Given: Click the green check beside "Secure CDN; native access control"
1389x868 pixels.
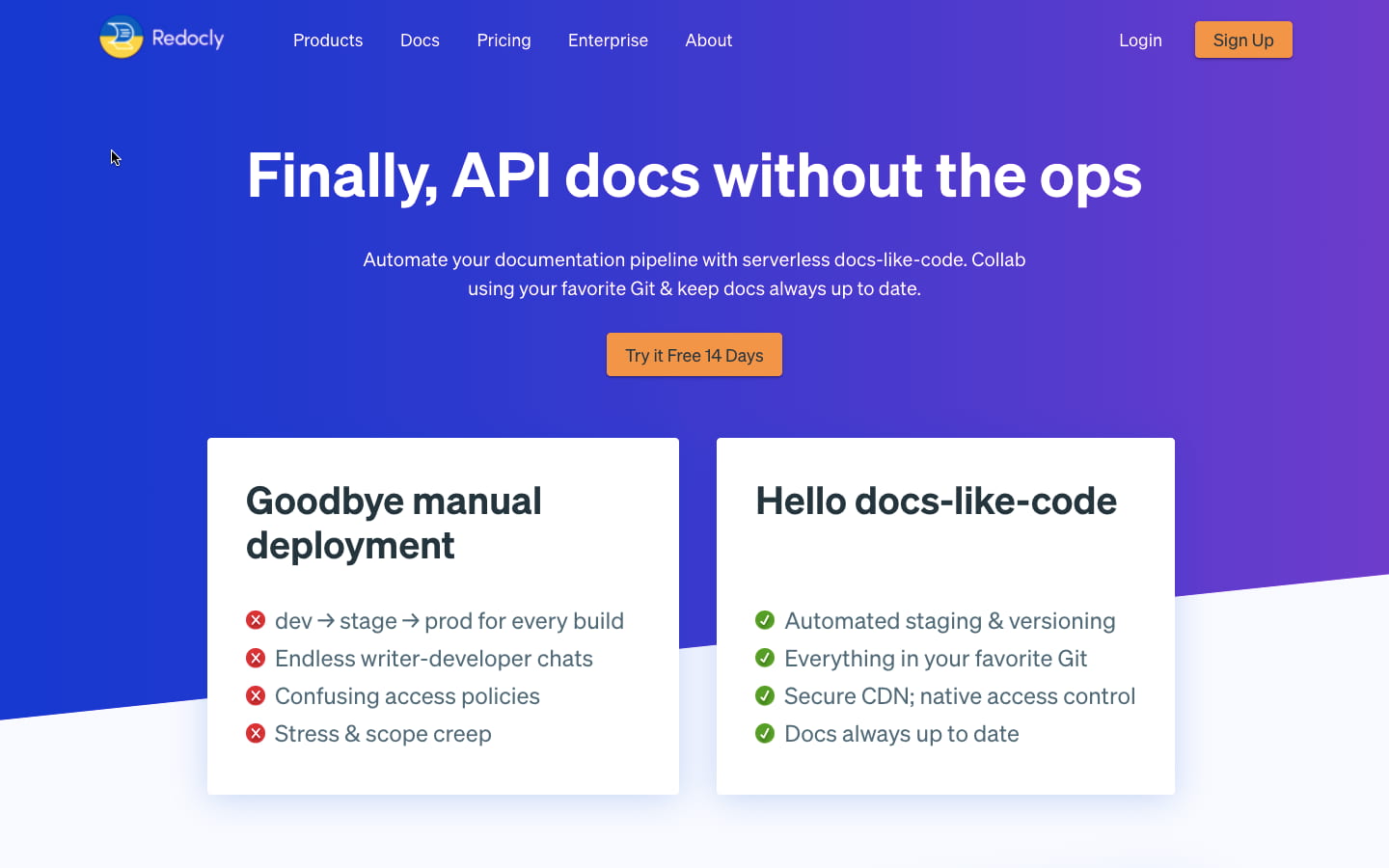Looking at the screenshot, I should pyautogui.click(x=765, y=694).
